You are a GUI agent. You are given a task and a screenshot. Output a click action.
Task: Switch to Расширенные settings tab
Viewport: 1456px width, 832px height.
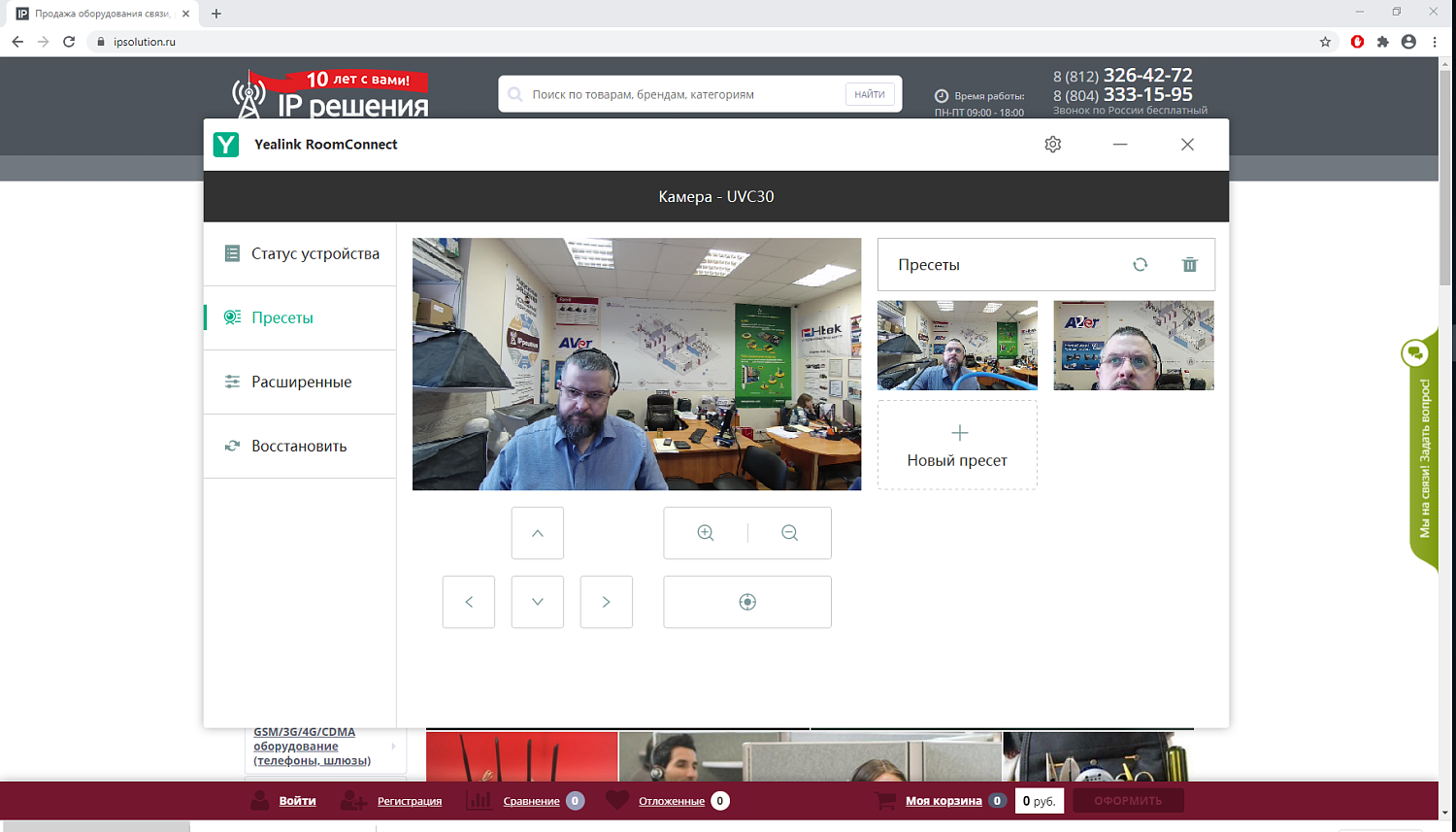click(x=301, y=383)
